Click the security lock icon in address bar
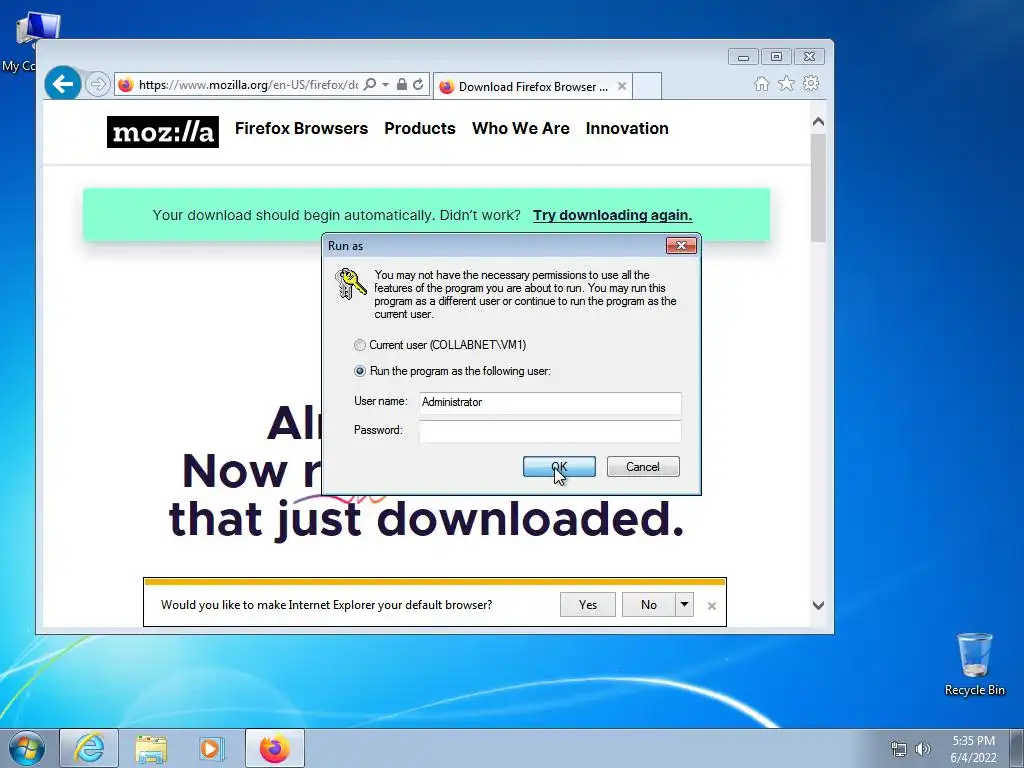 402,85
